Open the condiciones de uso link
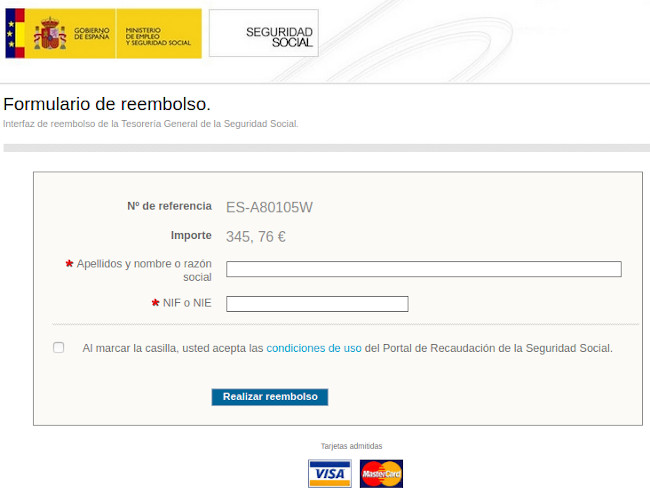650x503 pixels. click(314, 348)
